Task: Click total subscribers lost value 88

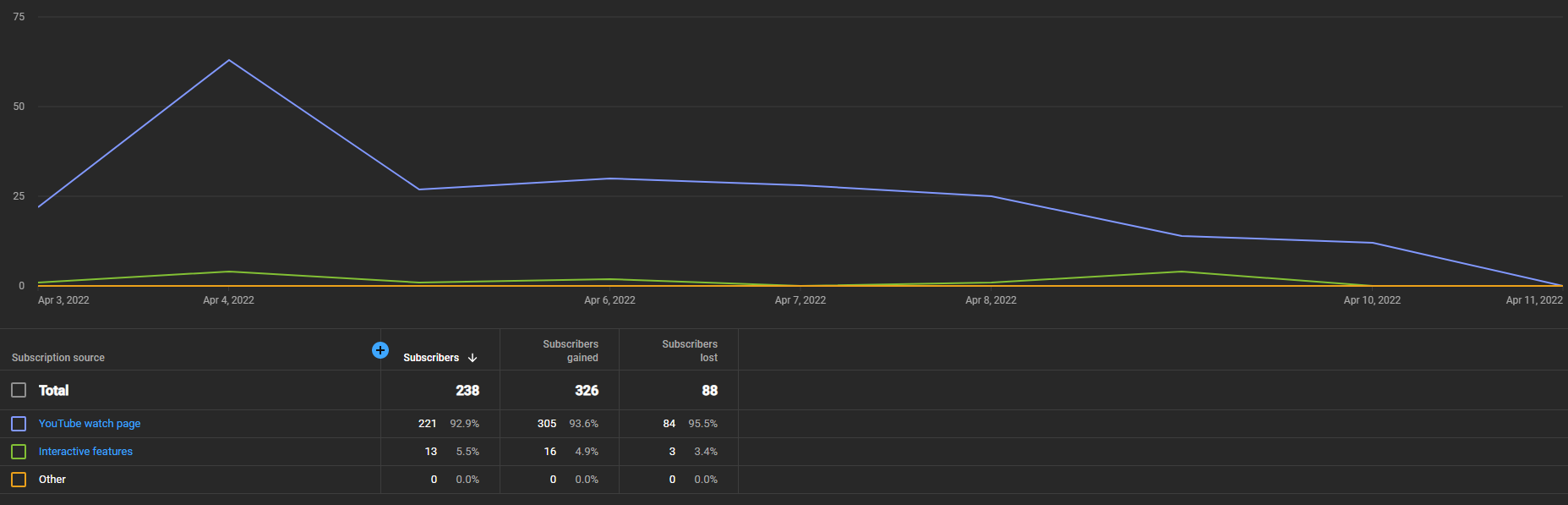Action: point(709,390)
